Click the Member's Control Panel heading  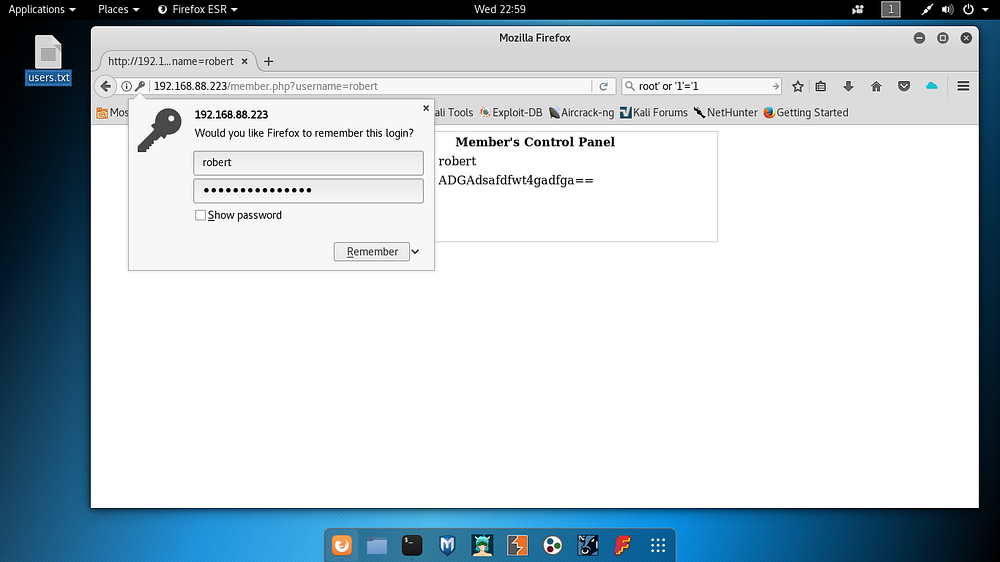click(x=534, y=142)
